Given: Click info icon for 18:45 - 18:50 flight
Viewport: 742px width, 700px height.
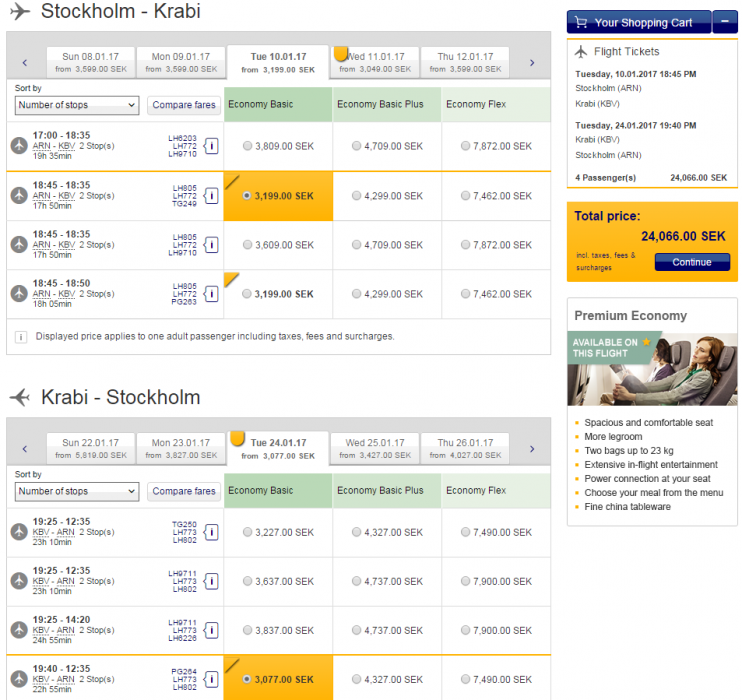Looking at the screenshot, I should pos(211,294).
